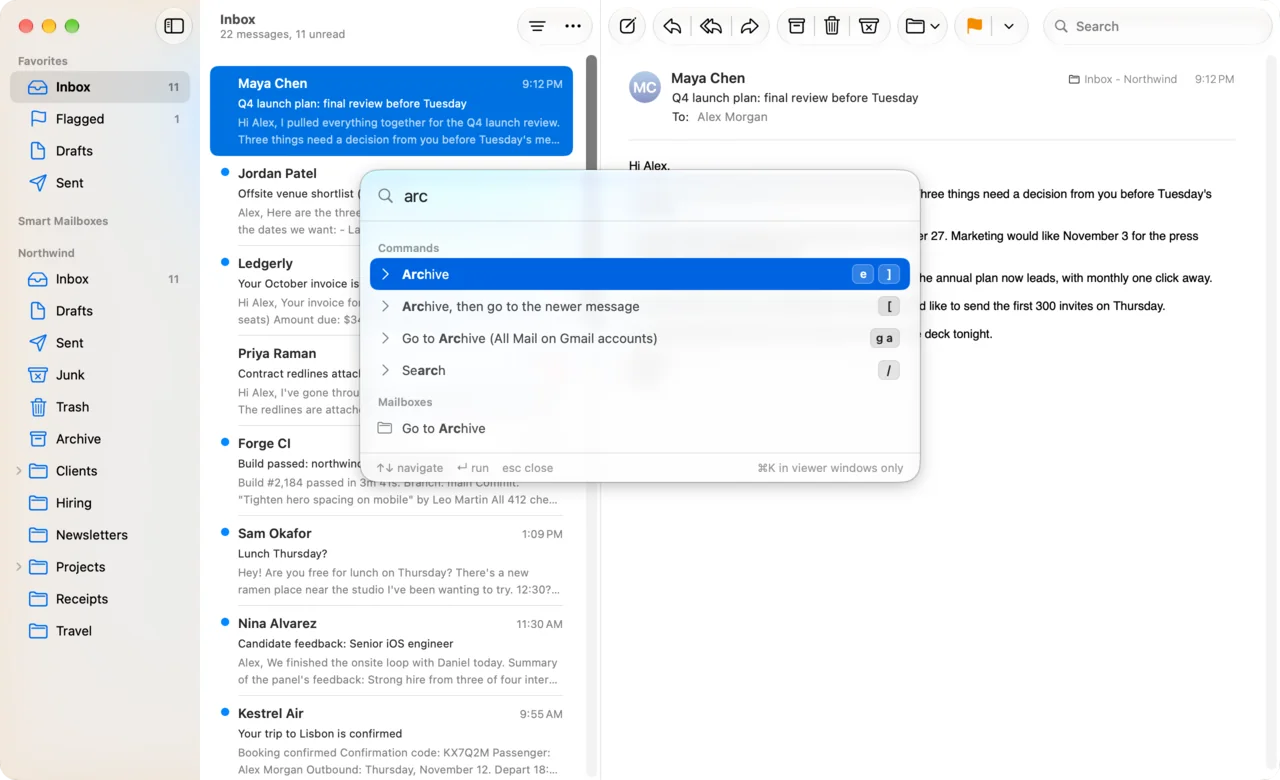This screenshot has height=780, width=1280.
Task: Open the Travel folder
Action: (100, 631)
